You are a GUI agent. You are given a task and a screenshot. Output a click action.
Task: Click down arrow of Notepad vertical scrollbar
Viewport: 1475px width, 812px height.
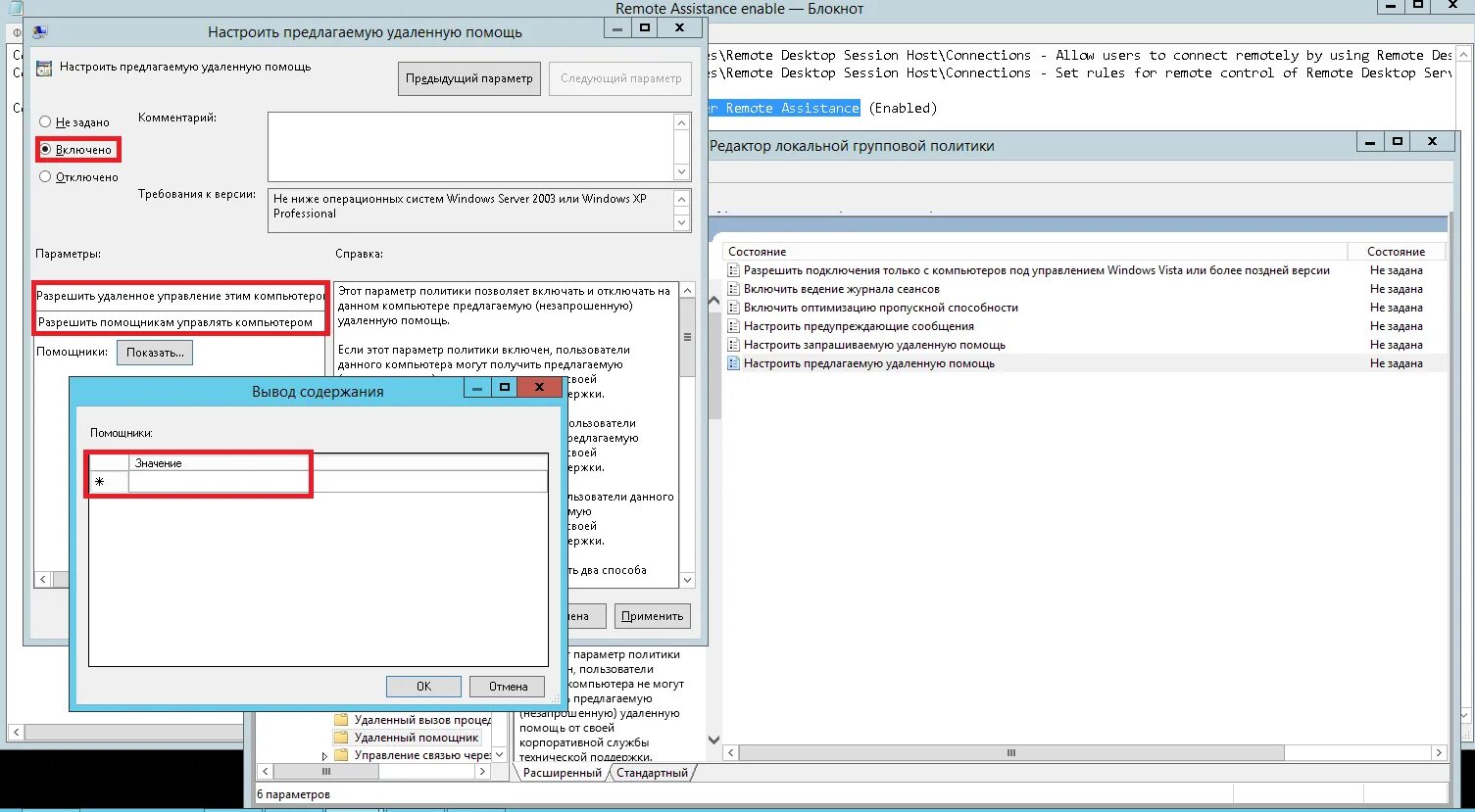pyautogui.click(x=1465, y=716)
